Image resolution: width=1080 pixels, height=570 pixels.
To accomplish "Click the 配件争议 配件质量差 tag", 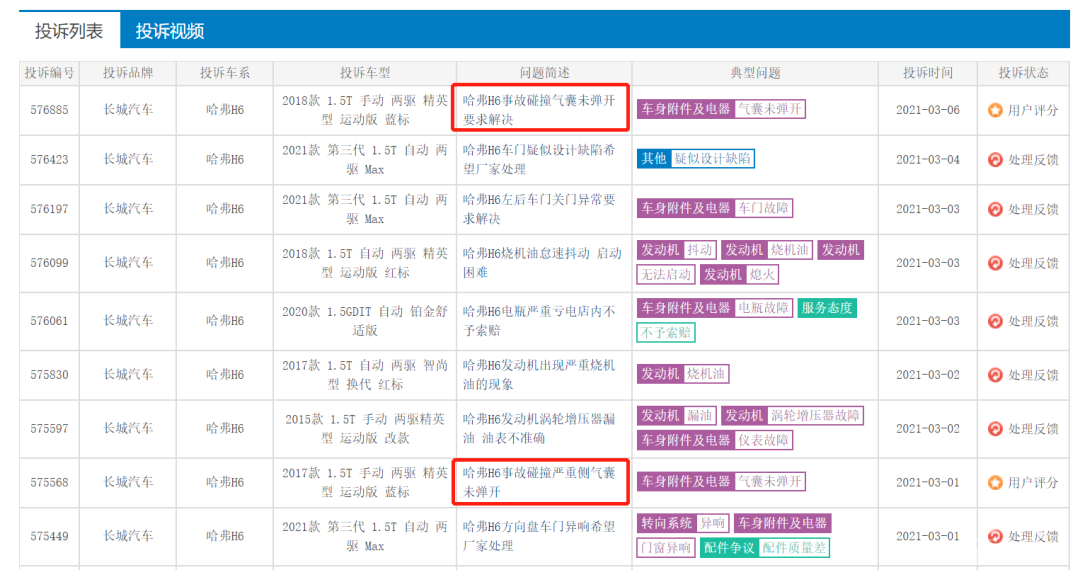I will tap(765, 548).
